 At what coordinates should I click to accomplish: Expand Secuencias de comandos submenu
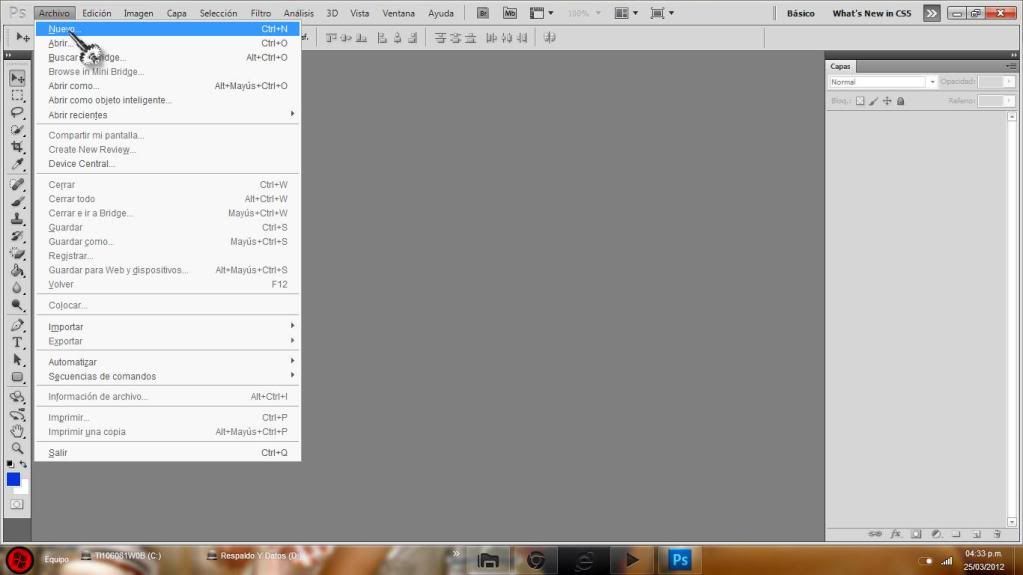pos(168,377)
